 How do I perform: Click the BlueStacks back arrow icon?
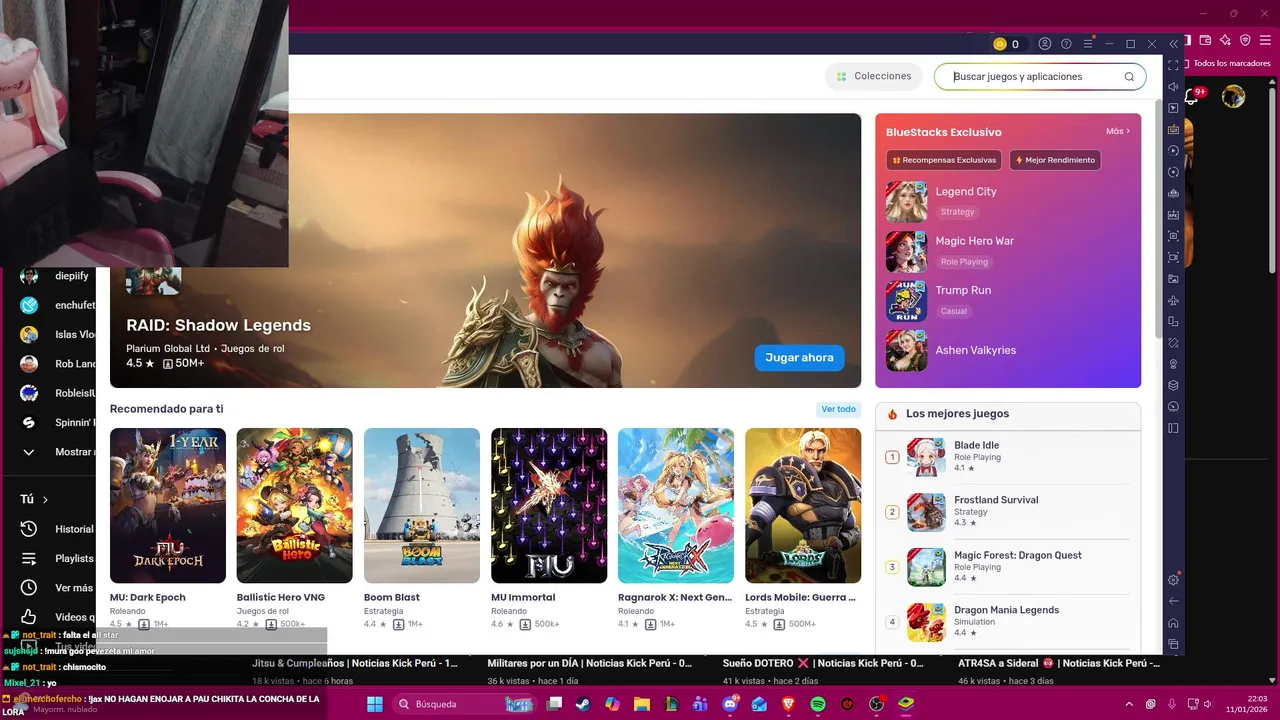[x=1174, y=601]
